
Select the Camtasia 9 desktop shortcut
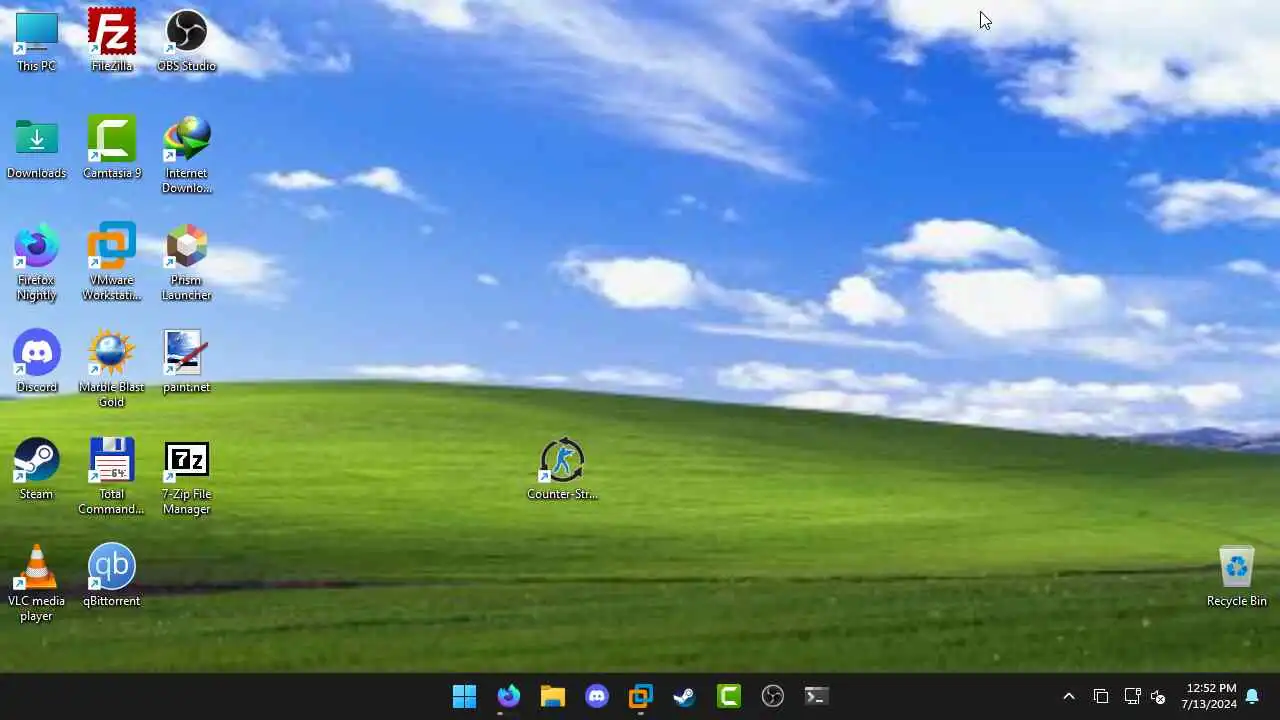point(111,148)
